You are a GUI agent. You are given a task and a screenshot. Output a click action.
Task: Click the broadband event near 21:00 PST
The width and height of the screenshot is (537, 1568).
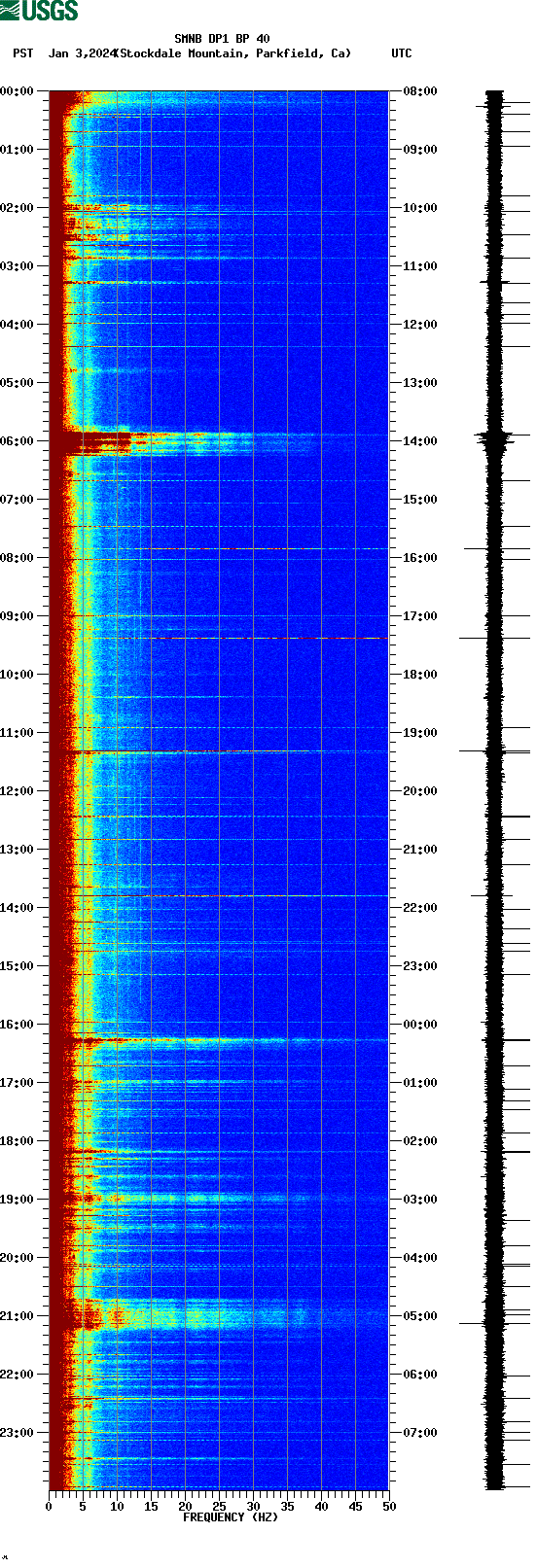pos(219,1315)
